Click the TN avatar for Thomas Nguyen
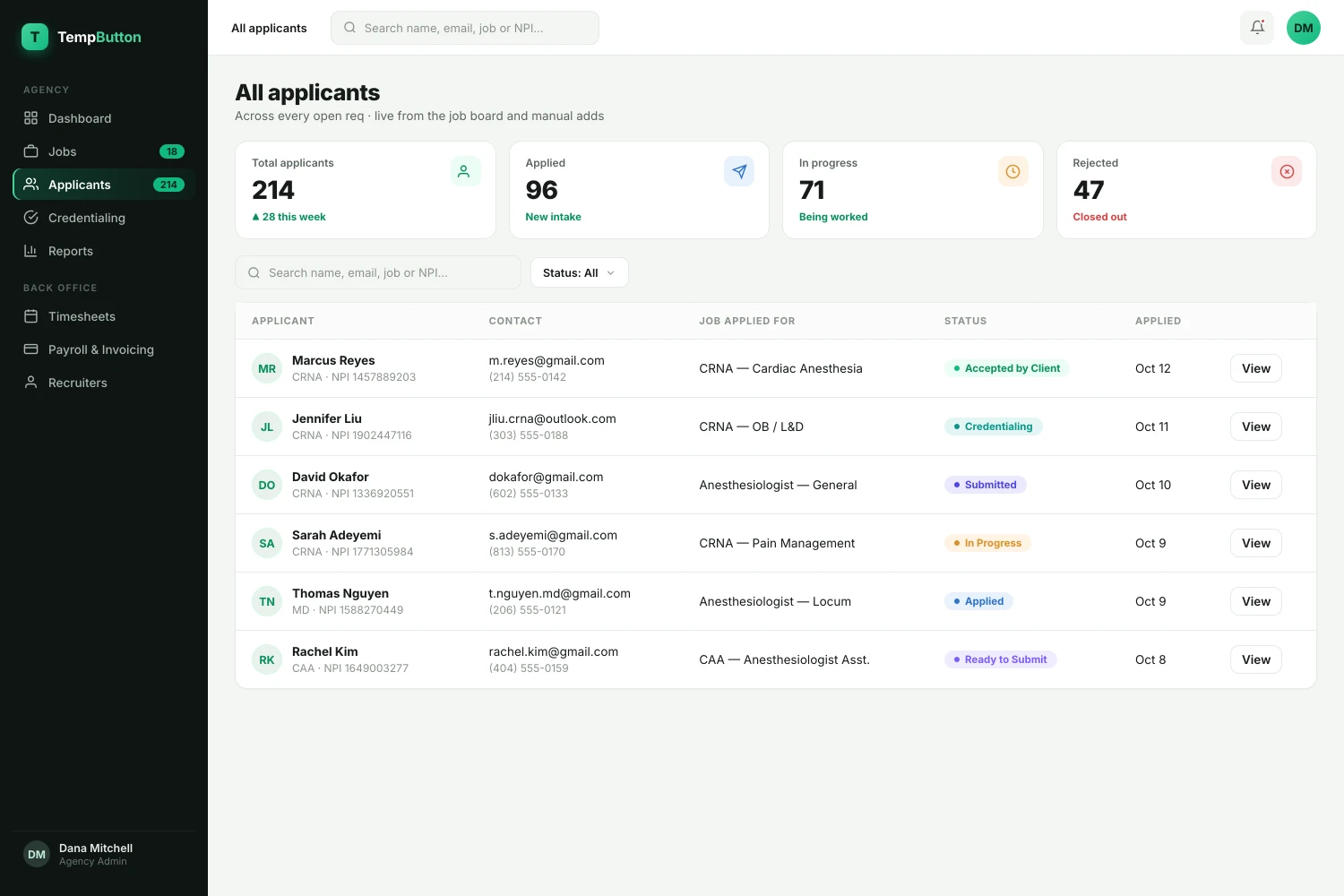The width and height of the screenshot is (1344, 896). (267, 601)
